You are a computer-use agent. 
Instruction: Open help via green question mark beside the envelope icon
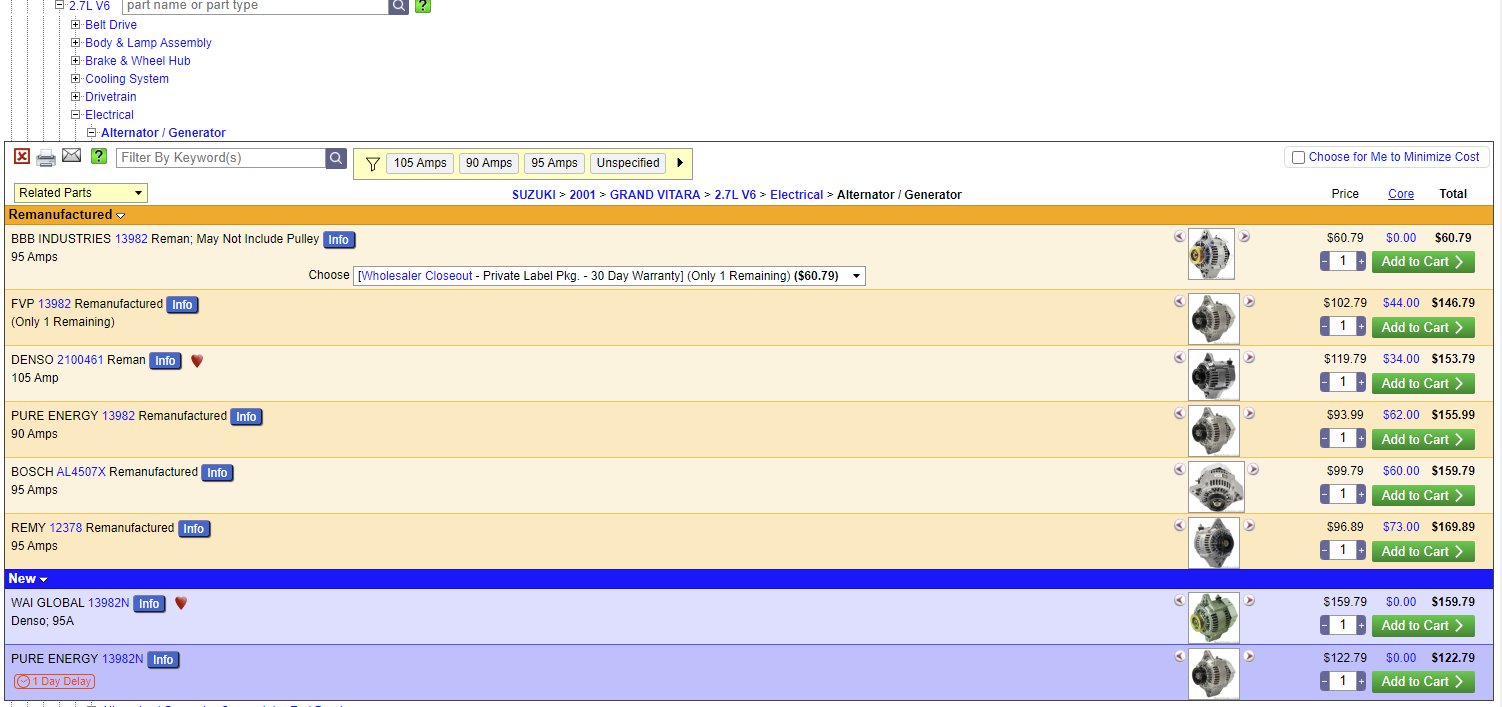tap(99, 156)
